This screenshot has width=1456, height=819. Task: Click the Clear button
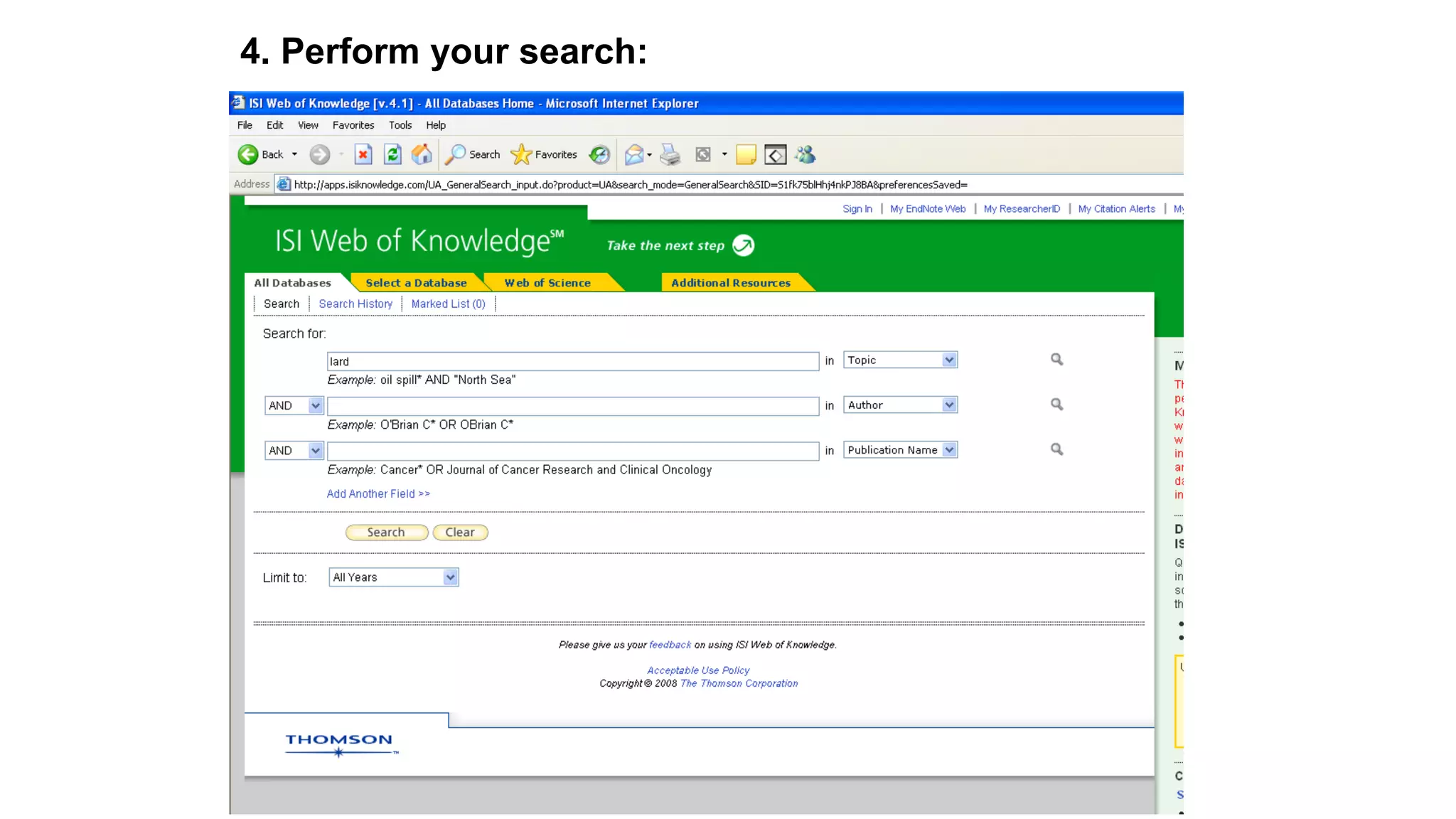[460, 532]
